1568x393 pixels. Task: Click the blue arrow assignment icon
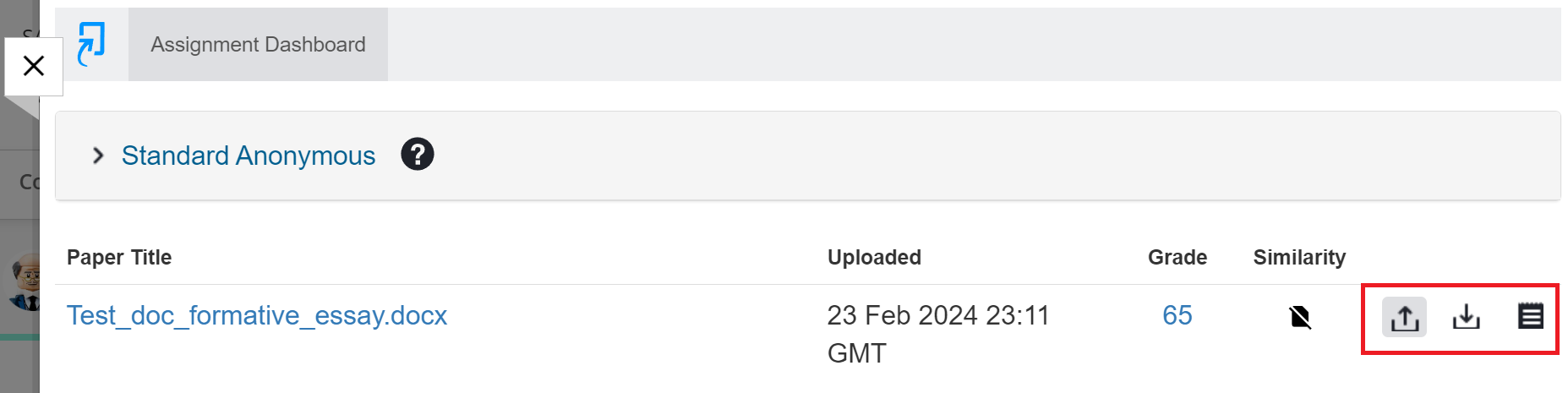91,44
